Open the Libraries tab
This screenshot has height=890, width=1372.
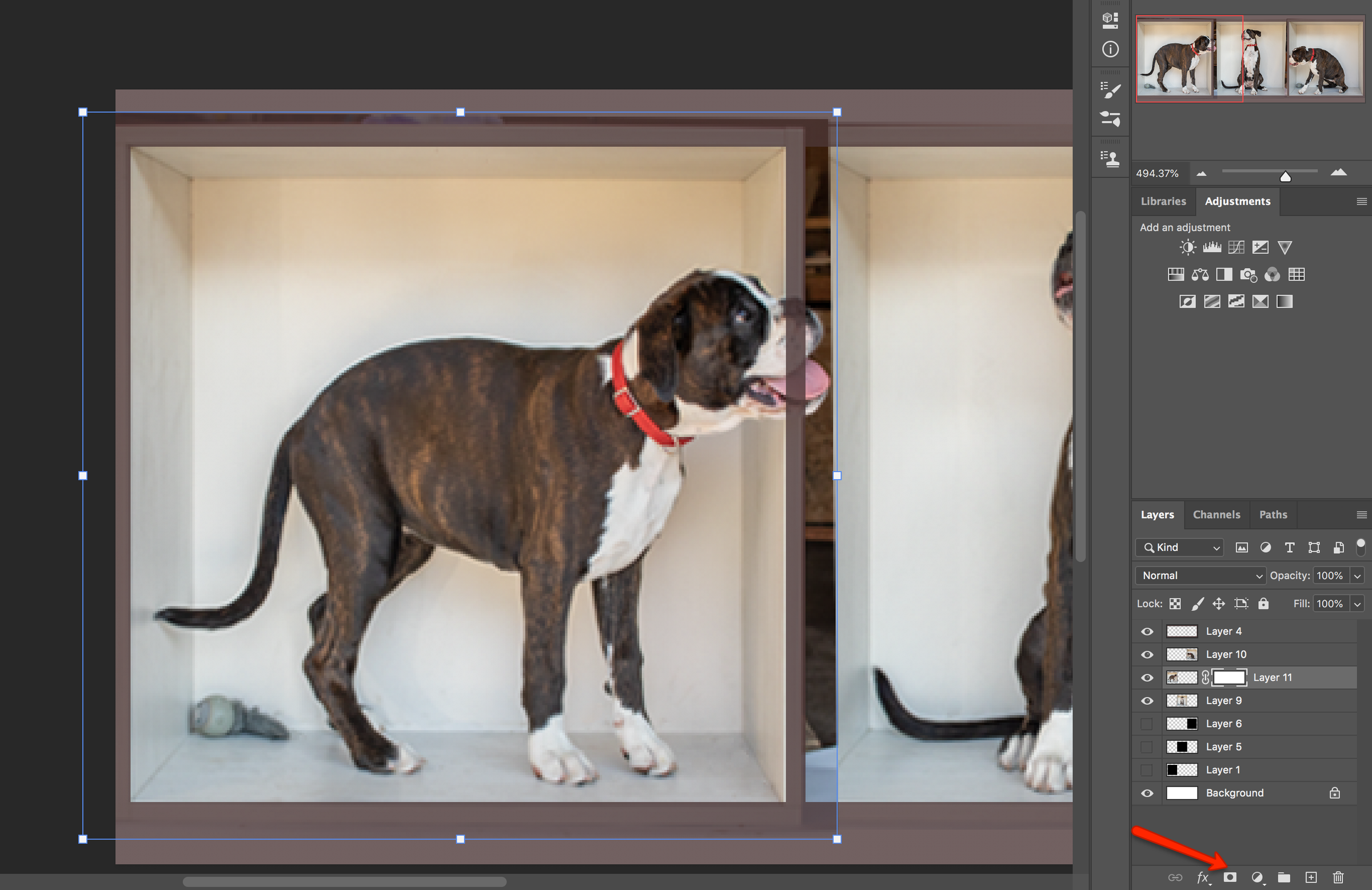click(x=1163, y=201)
